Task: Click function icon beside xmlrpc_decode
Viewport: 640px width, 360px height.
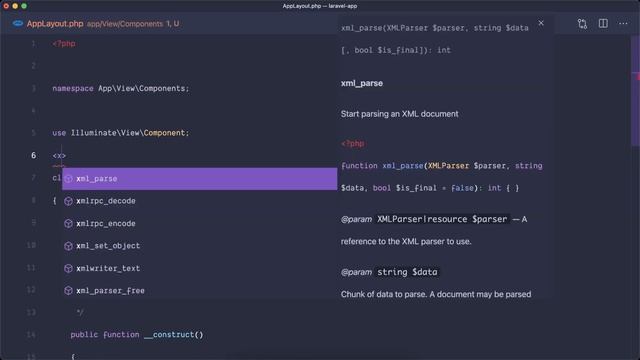Action: pyautogui.click(x=69, y=201)
